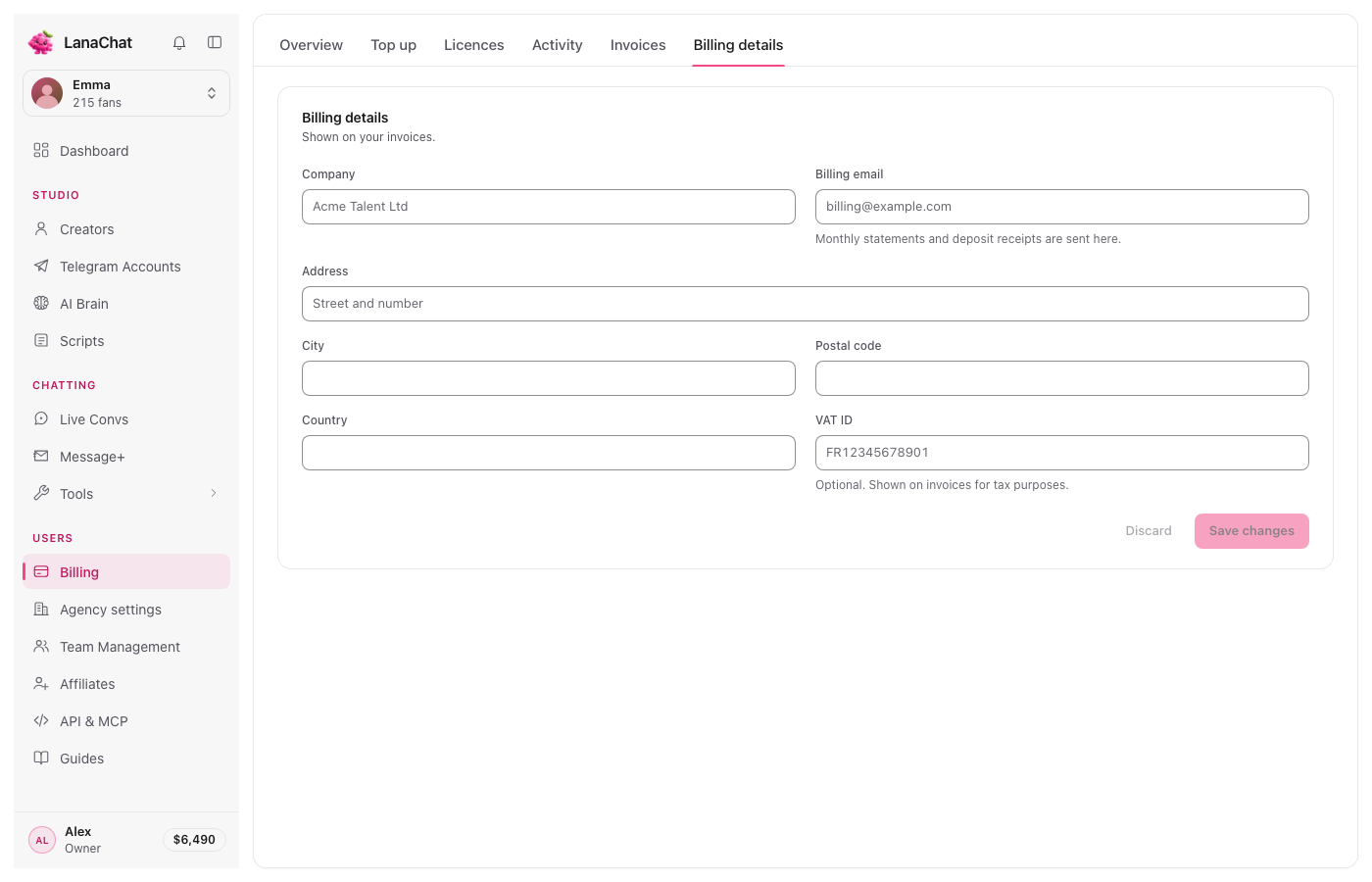Viewport: 1372px width, 882px height.
Task: Click the Telegram Accounts paper plane icon
Action: (41, 266)
